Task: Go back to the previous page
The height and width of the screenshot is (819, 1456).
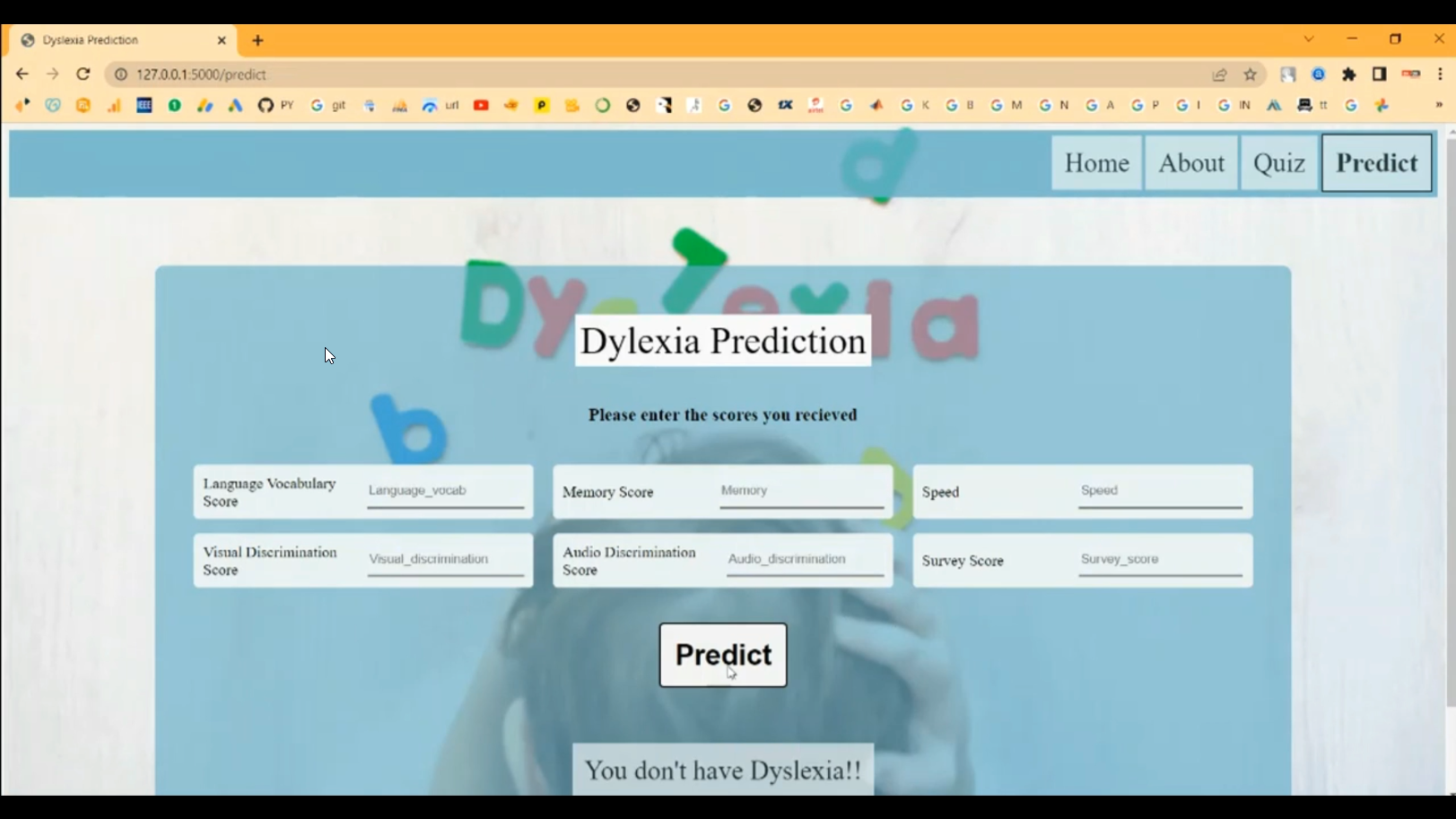Action: point(22,74)
